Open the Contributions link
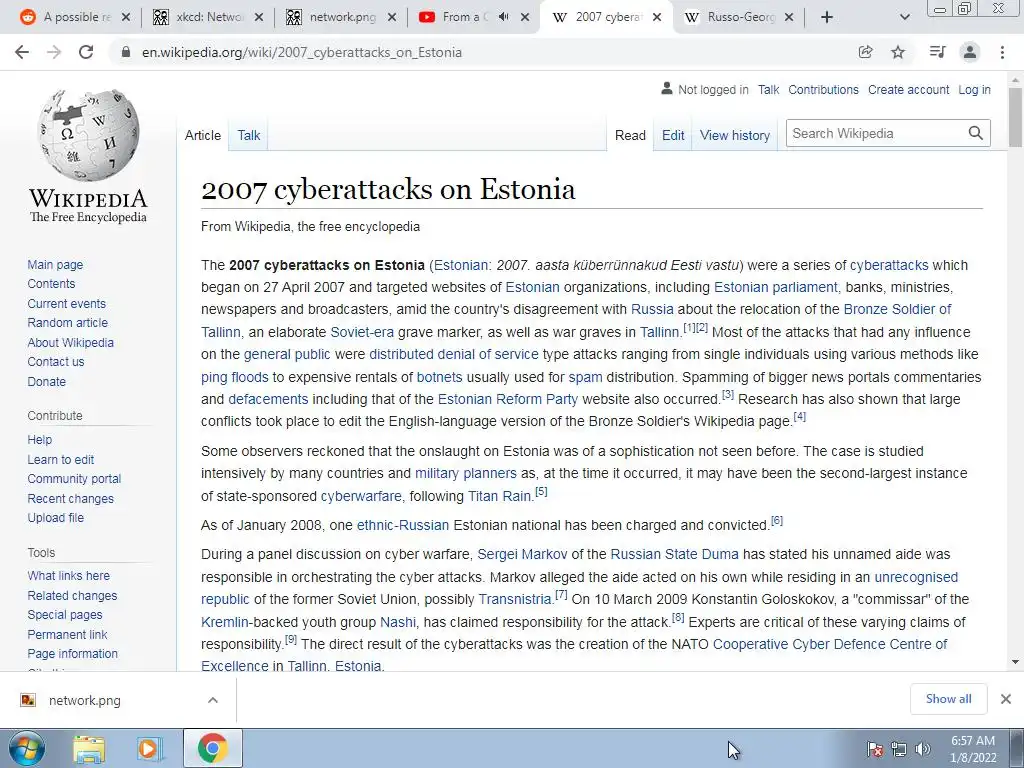The height and width of the screenshot is (768, 1024). [824, 89]
